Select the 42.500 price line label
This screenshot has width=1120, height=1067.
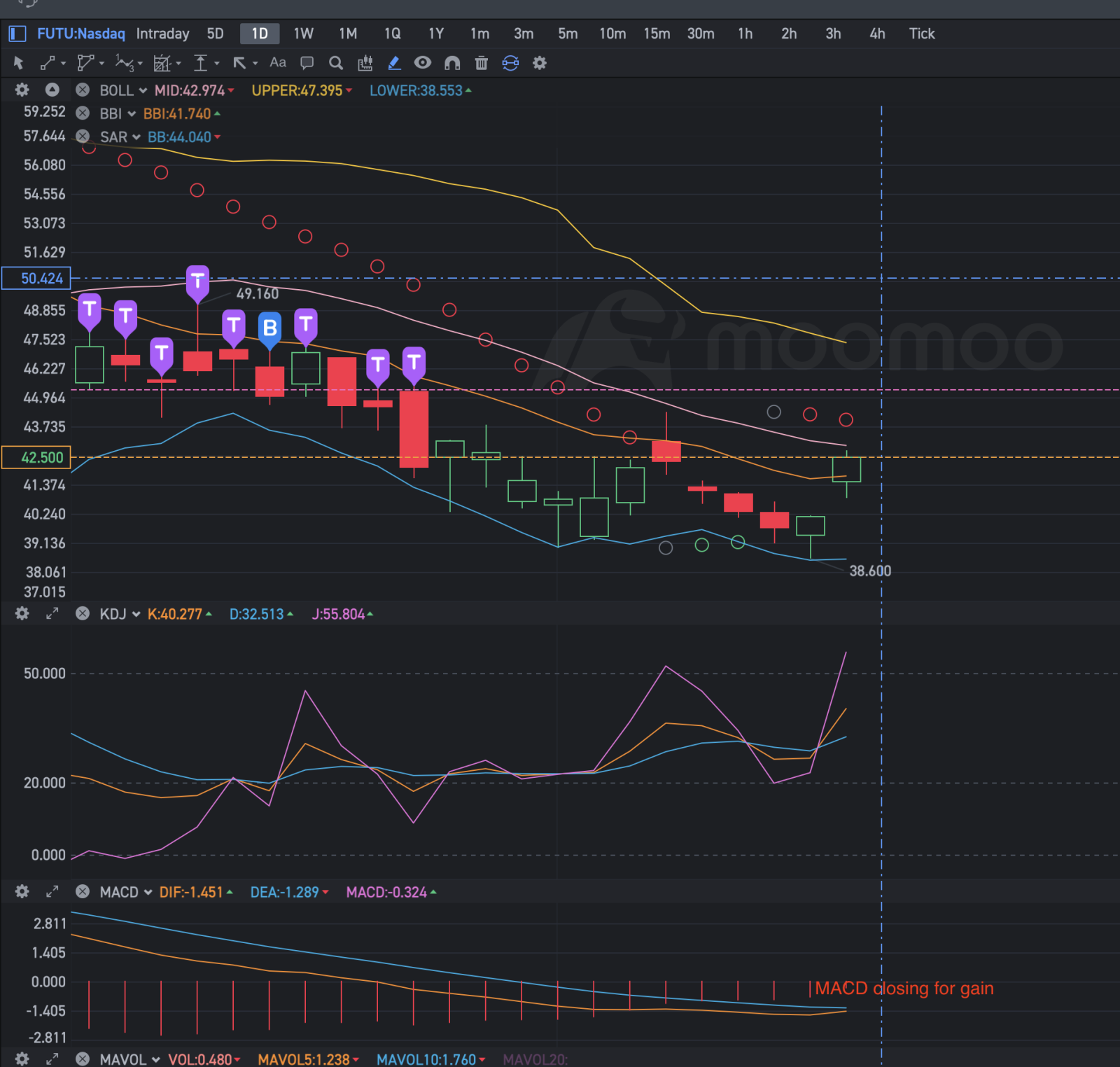point(36,457)
